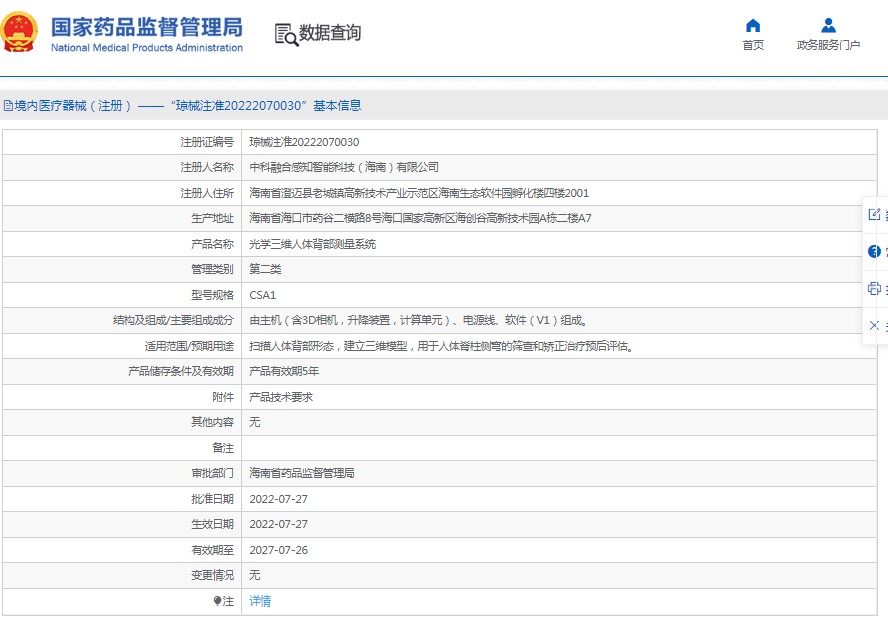Image resolution: width=888 pixels, height=625 pixels.
Task: Select the registration number 琼械注准20222070030 cell
Action: point(559,142)
